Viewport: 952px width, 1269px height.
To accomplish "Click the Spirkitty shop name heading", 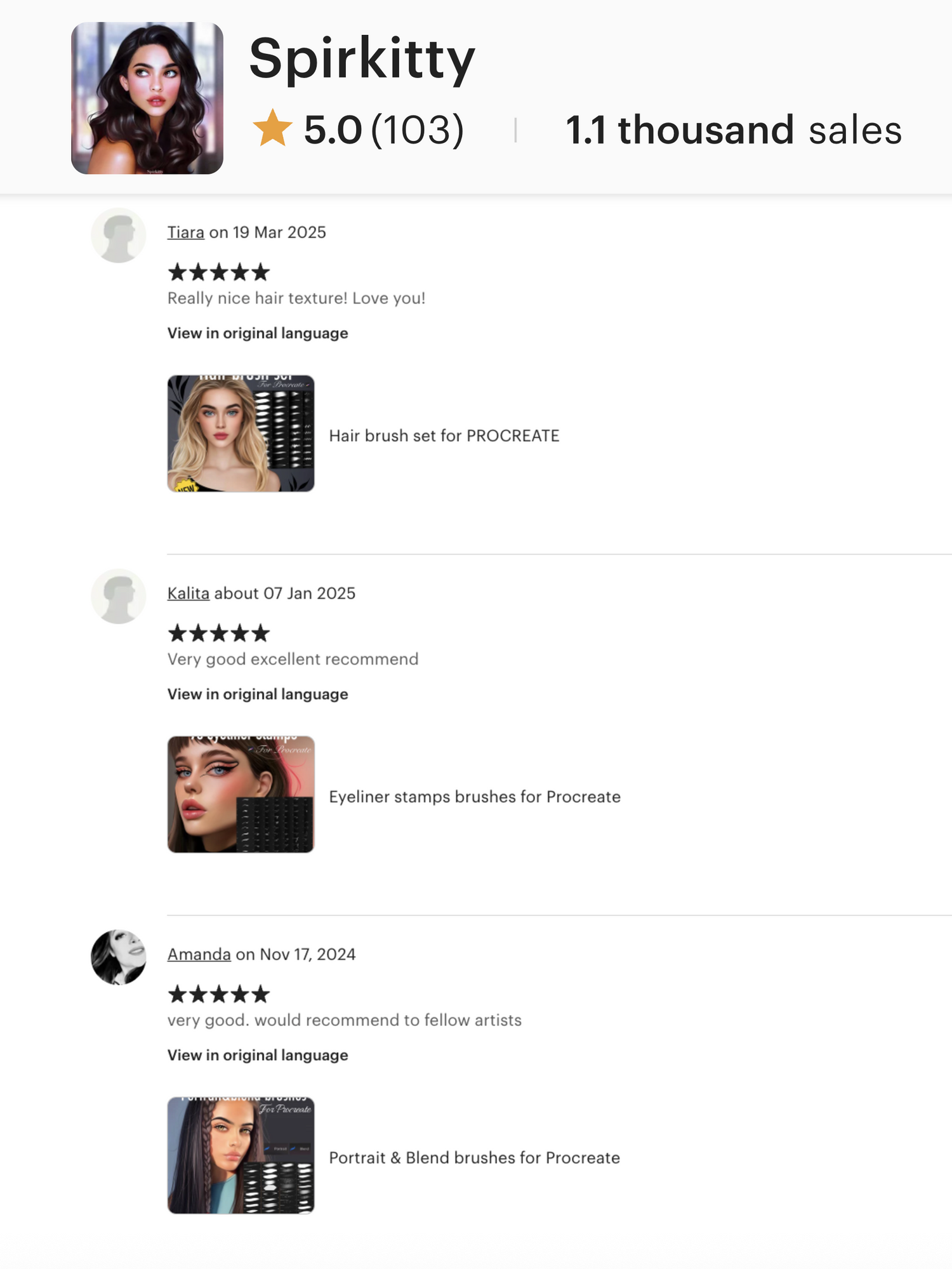I will click(x=362, y=58).
